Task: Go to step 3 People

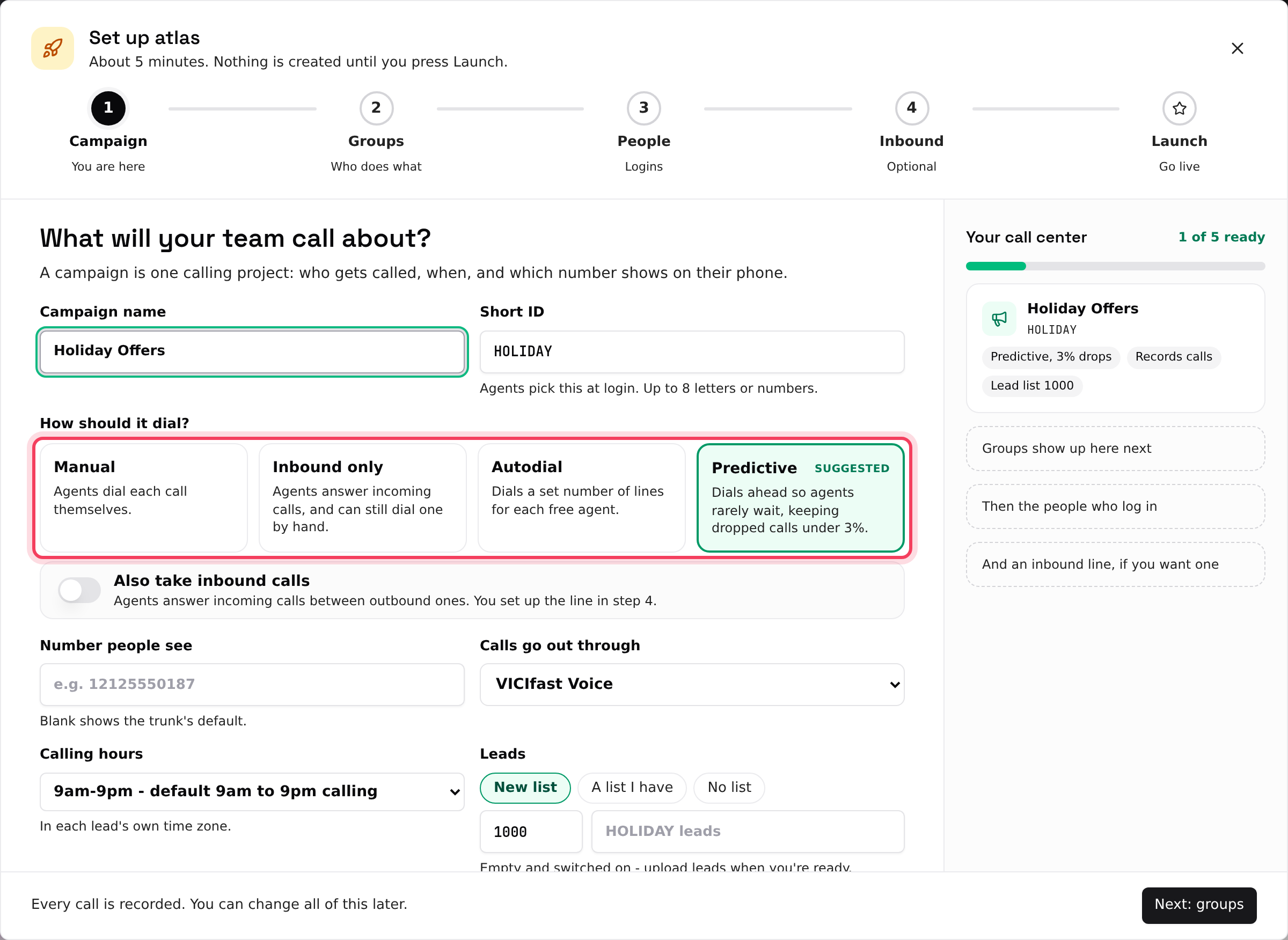Action: (x=643, y=108)
